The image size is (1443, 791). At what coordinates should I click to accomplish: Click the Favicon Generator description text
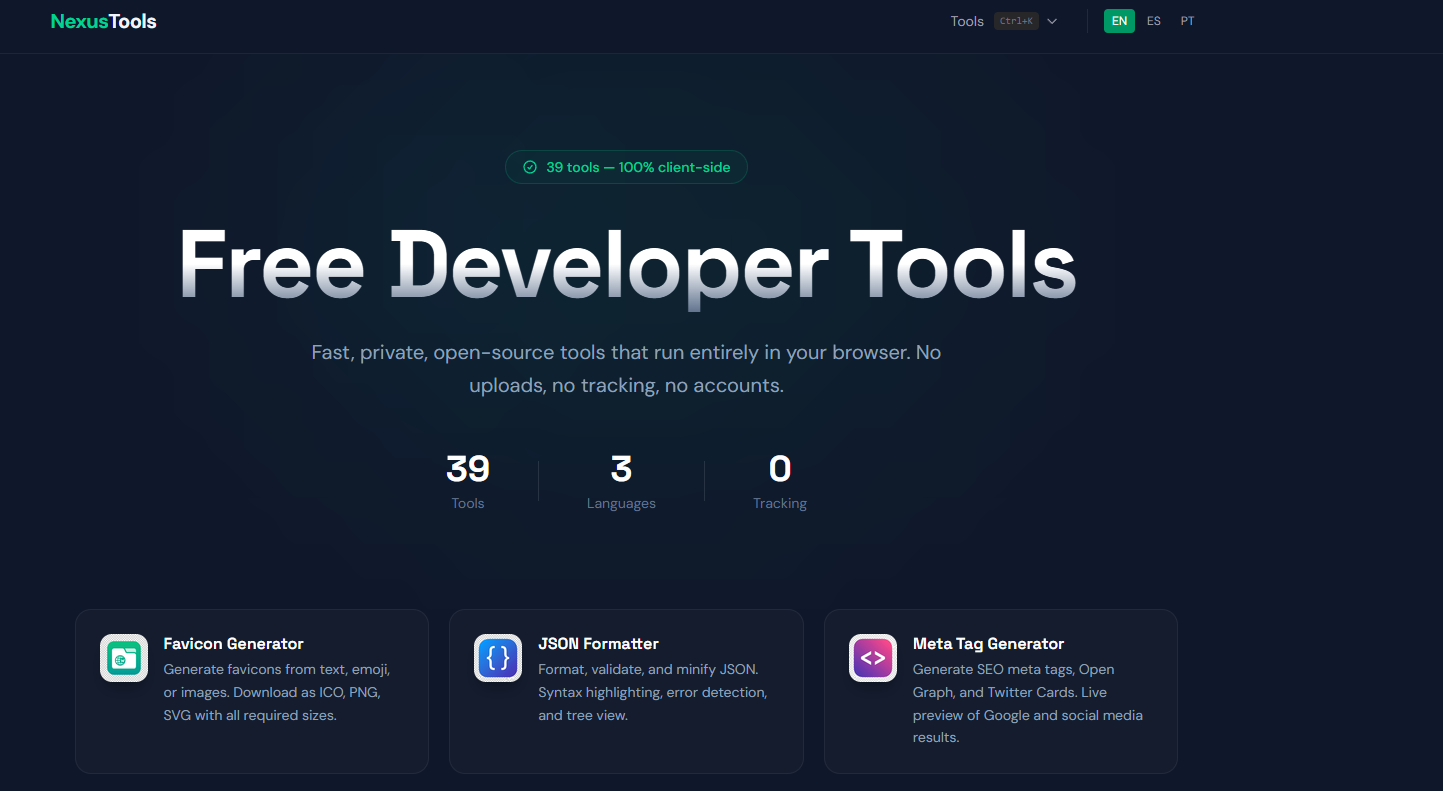pyautogui.click(x=277, y=692)
